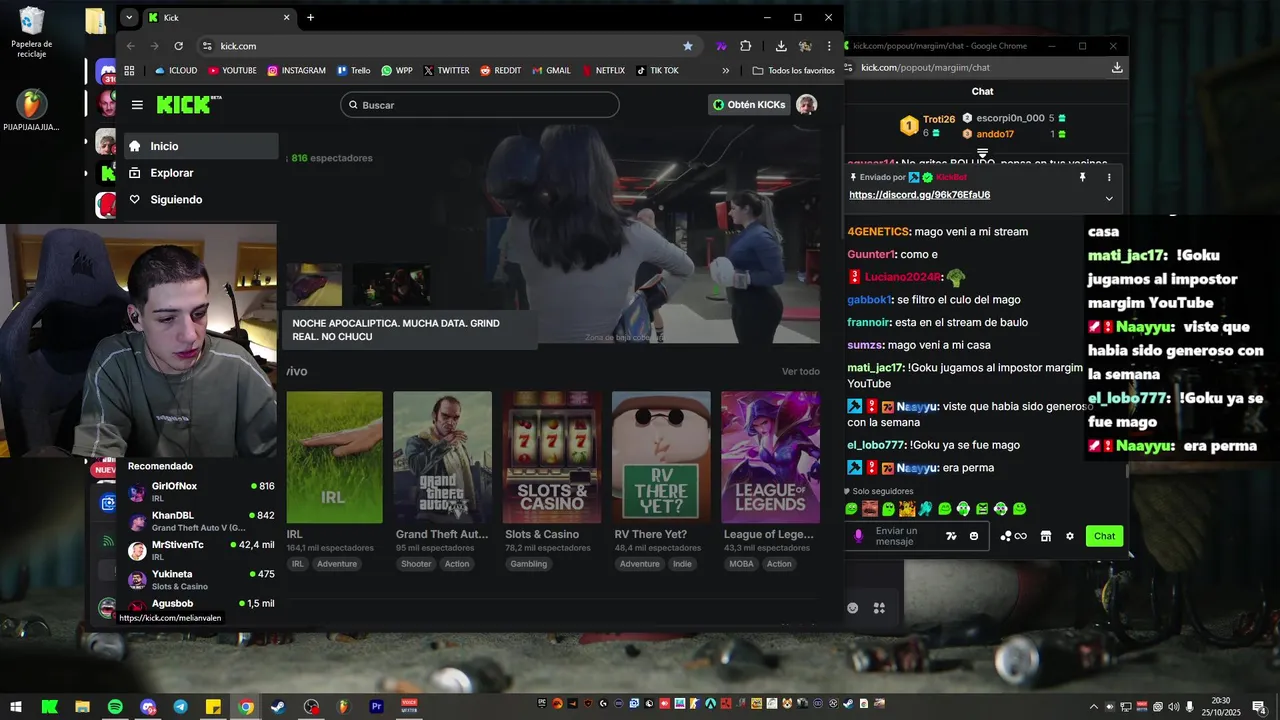Reload the kick.com page

[179, 46]
